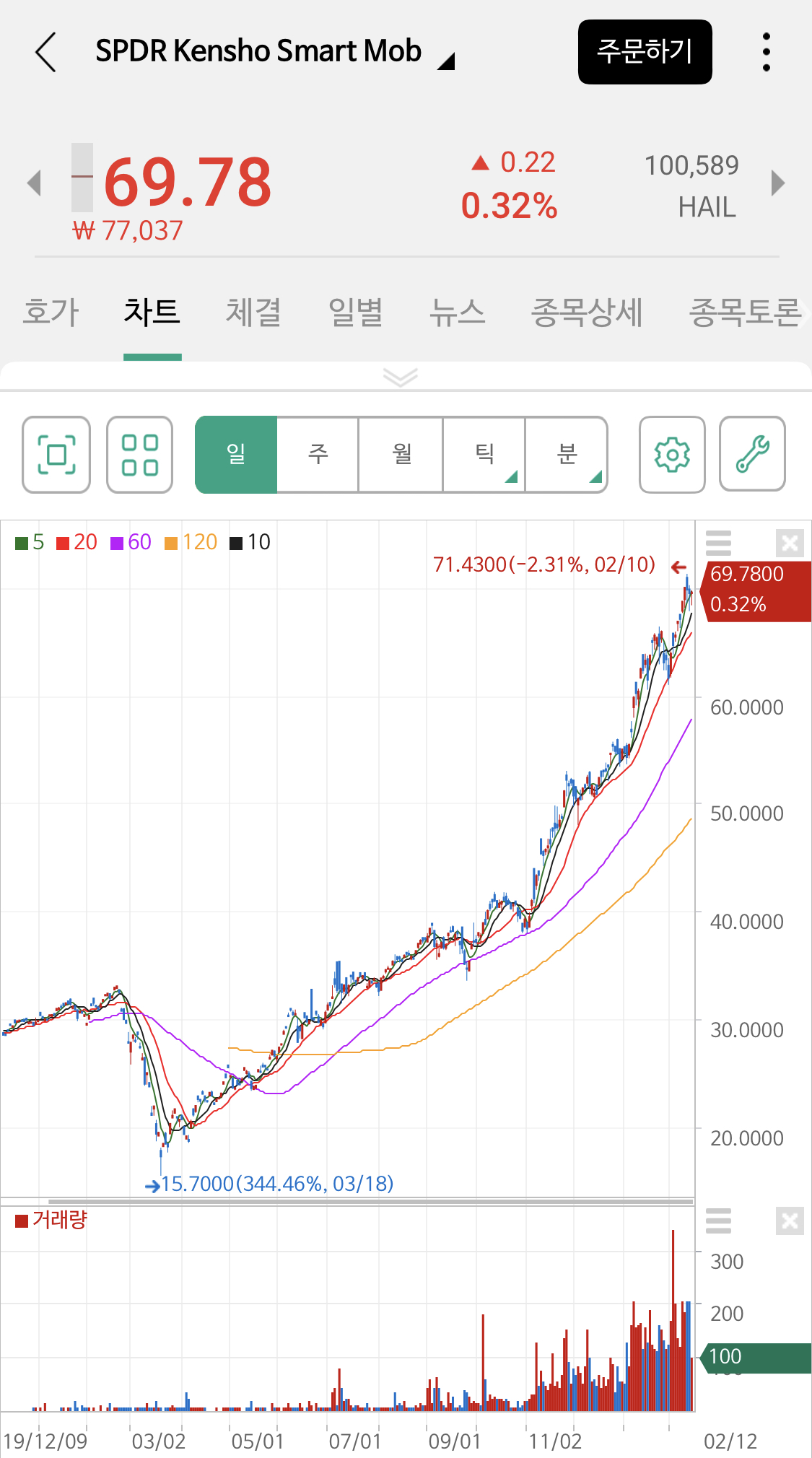Image resolution: width=812 pixels, height=1458 pixels.
Task: Select the 주 weekly chart period
Action: (318, 455)
